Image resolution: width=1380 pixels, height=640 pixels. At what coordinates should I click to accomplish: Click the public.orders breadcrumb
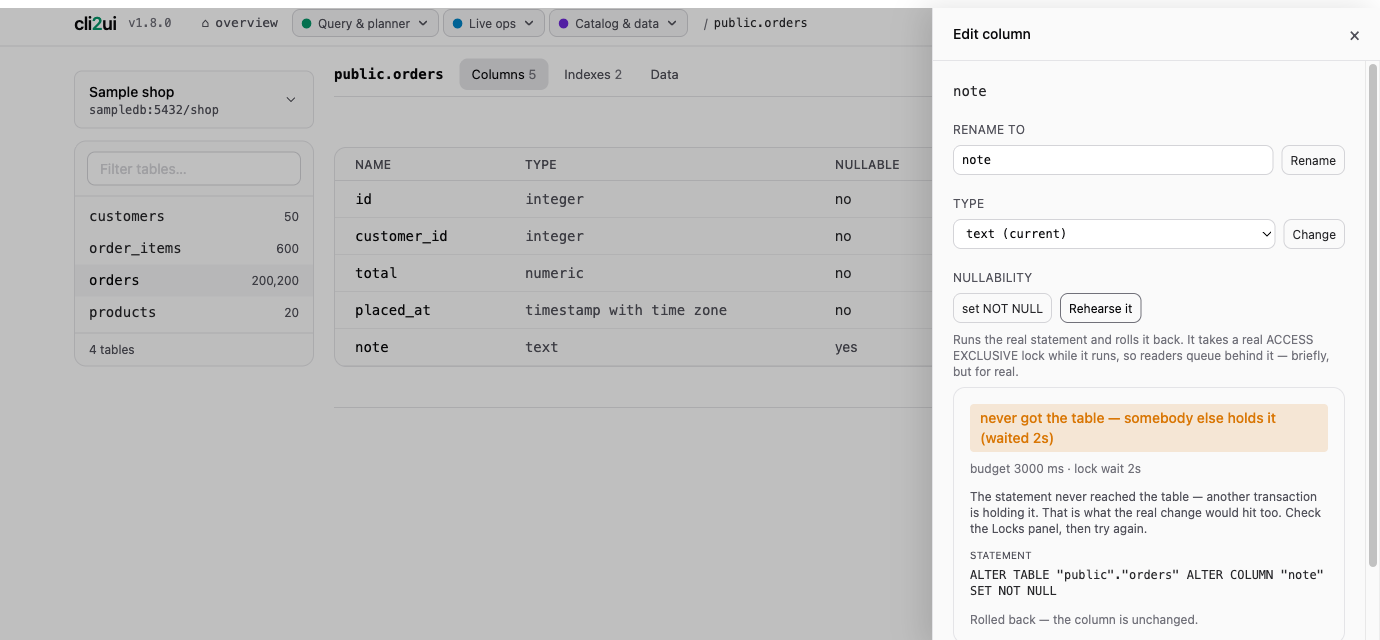760,23
